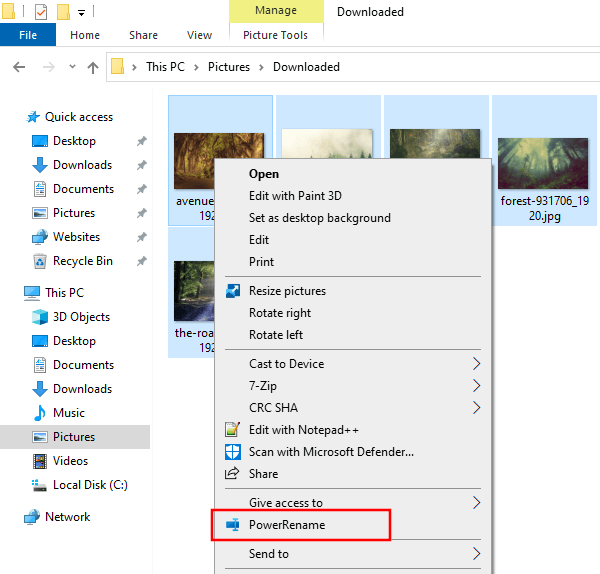Open the File menu tab

tap(28, 35)
